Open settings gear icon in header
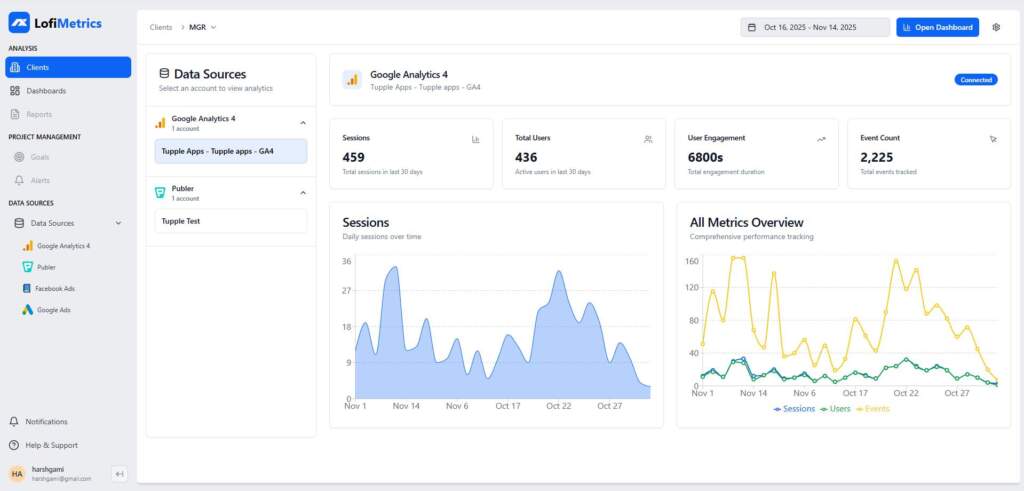The width and height of the screenshot is (1024, 491). pyautogui.click(x=996, y=27)
